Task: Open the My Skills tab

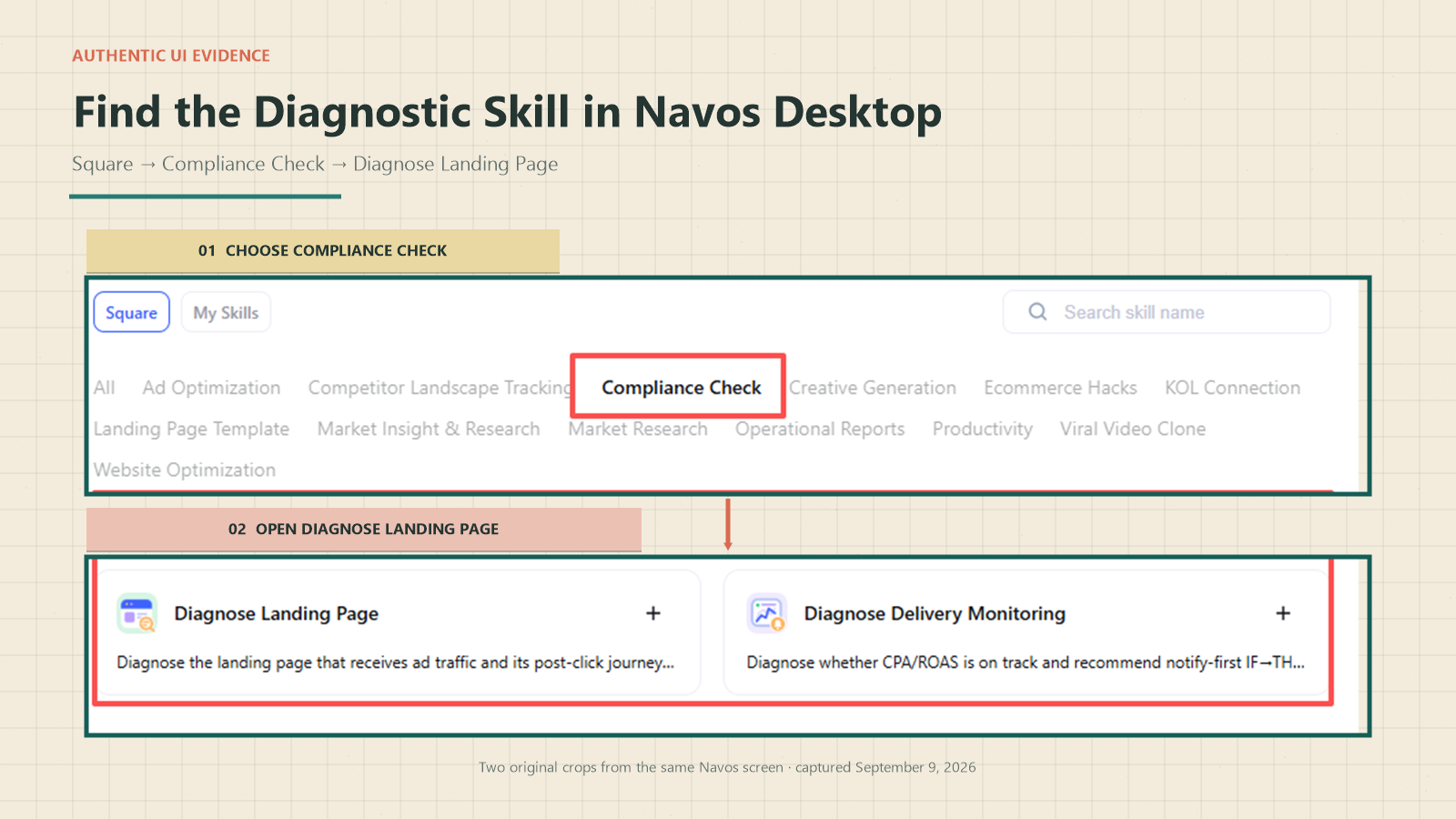Action: click(226, 312)
